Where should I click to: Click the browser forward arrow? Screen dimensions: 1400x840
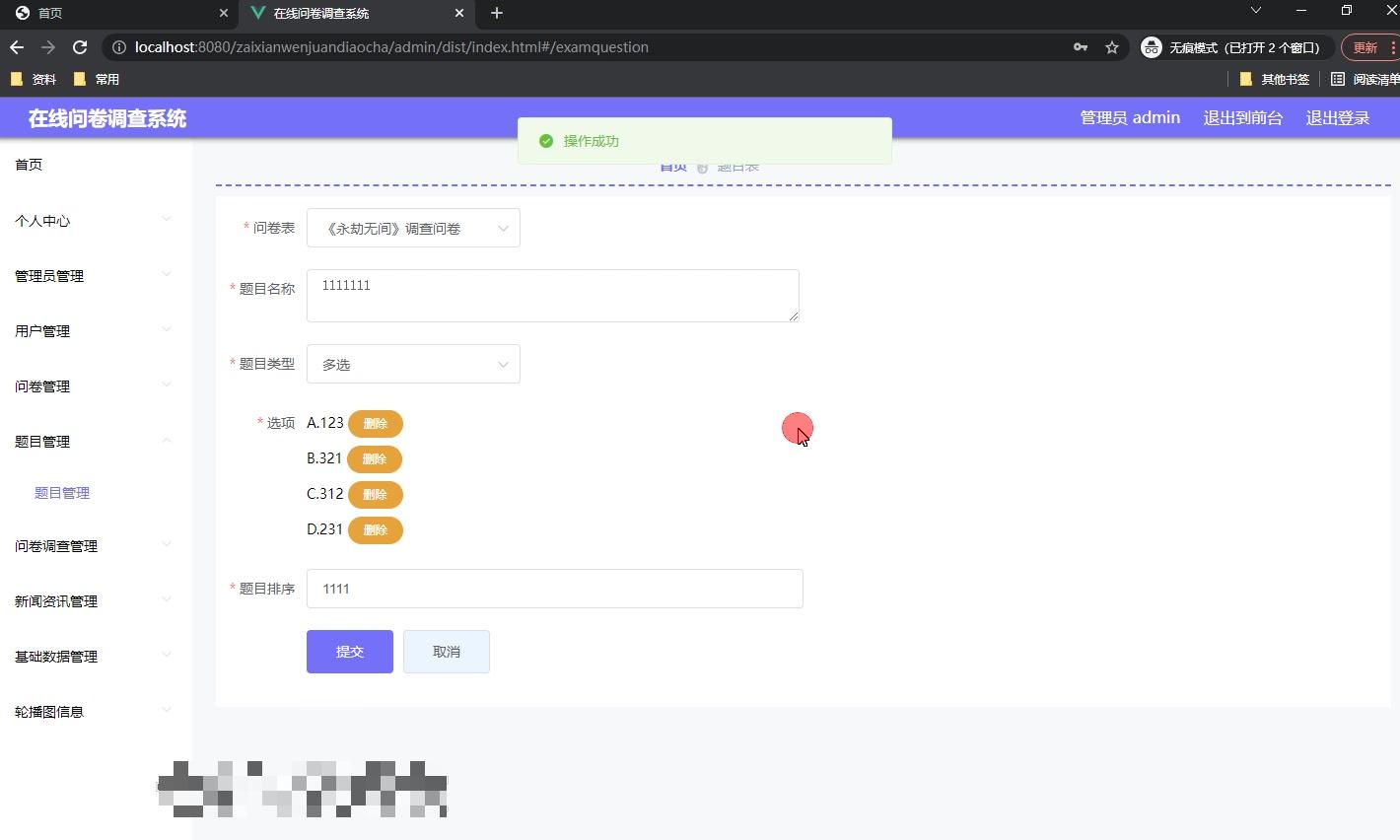pyautogui.click(x=47, y=46)
